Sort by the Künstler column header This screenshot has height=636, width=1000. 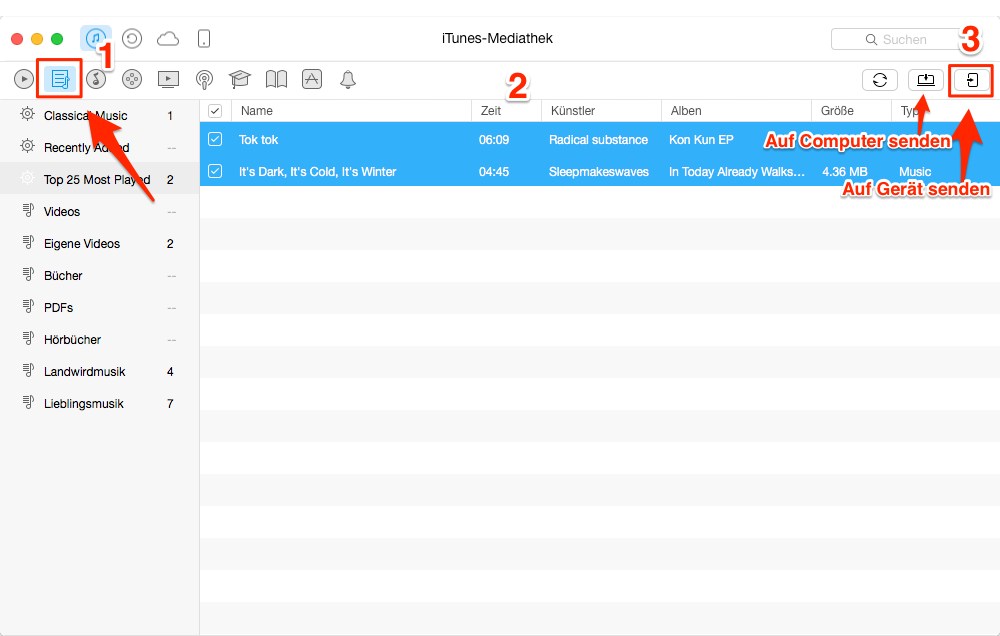[x=601, y=111]
